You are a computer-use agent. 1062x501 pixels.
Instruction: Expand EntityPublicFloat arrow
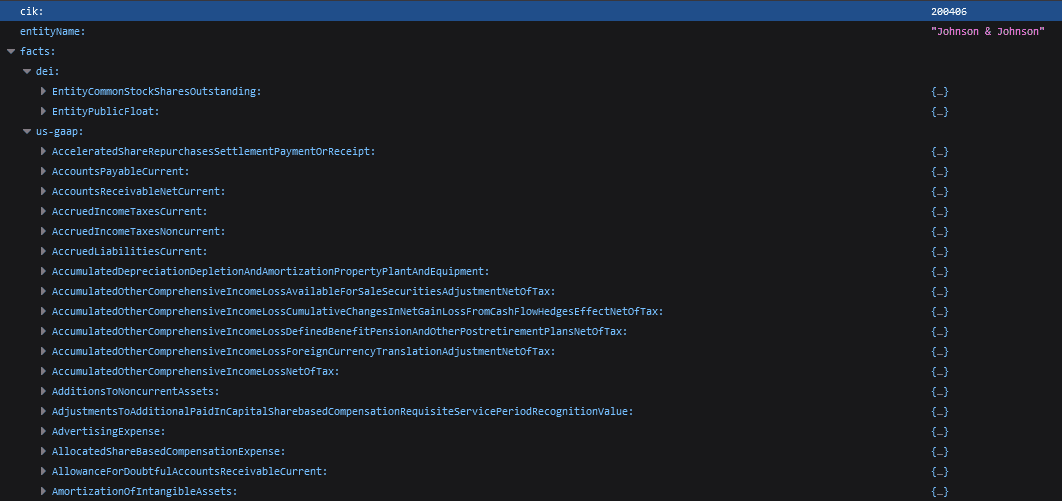pos(43,111)
